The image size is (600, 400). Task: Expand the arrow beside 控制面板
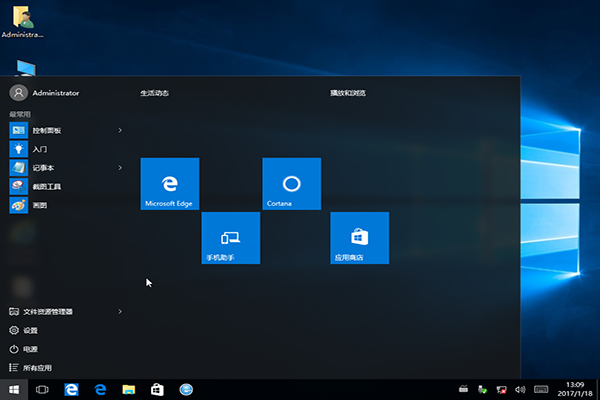click(x=120, y=130)
